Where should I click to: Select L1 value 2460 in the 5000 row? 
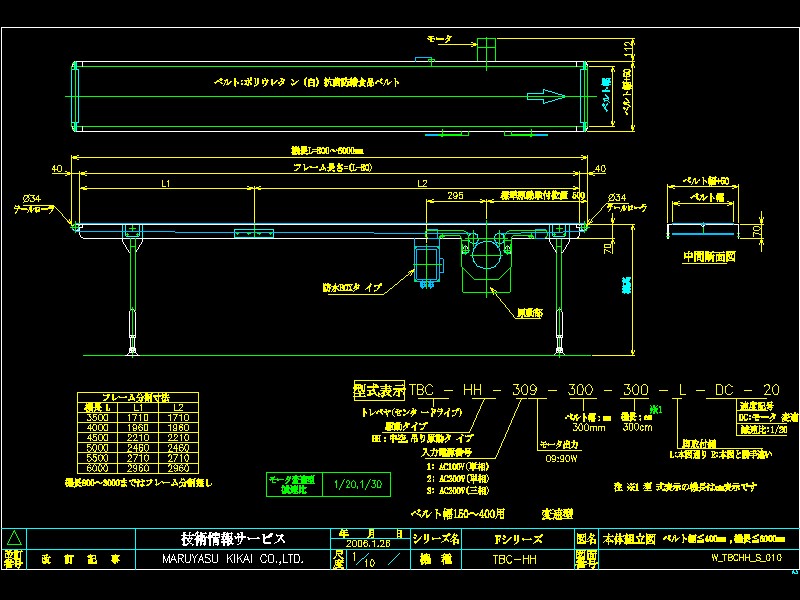(138, 448)
